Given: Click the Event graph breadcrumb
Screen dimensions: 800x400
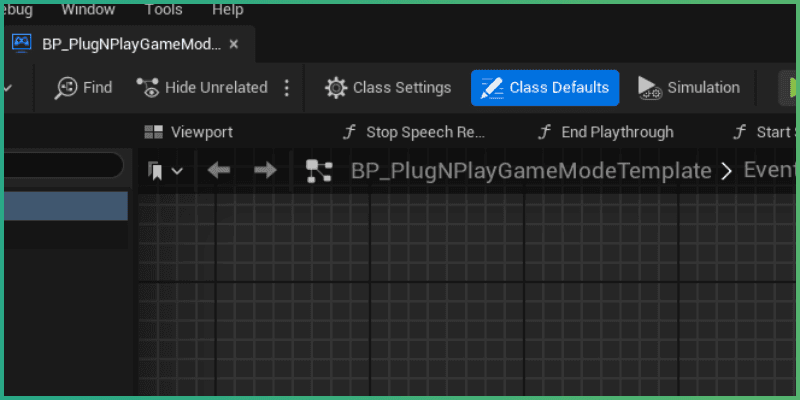Looking at the screenshot, I should tap(769, 170).
